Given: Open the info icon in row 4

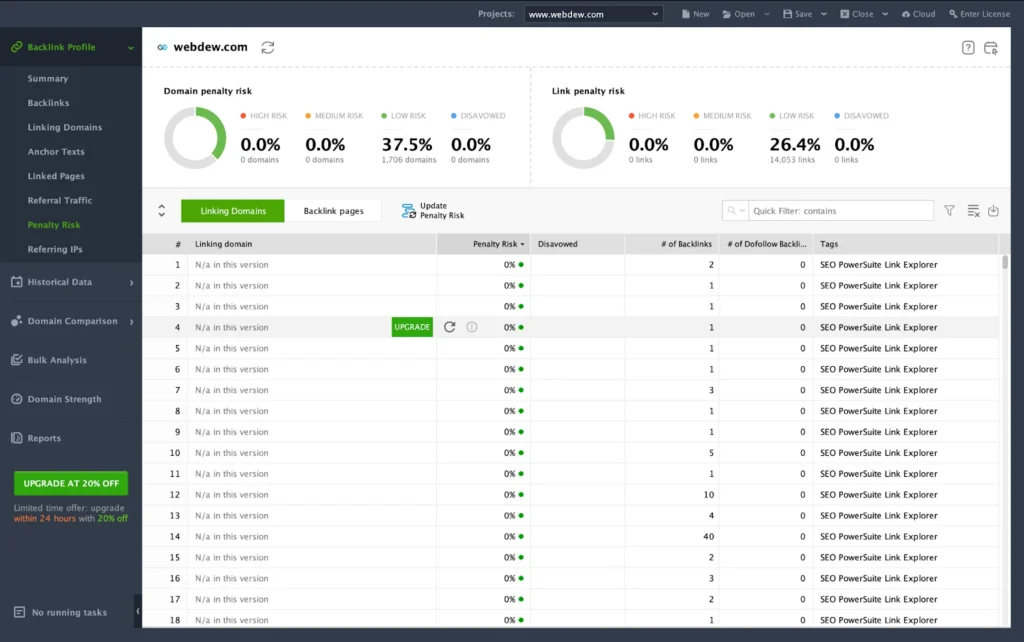Looking at the screenshot, I should click(x=472, y=327).
